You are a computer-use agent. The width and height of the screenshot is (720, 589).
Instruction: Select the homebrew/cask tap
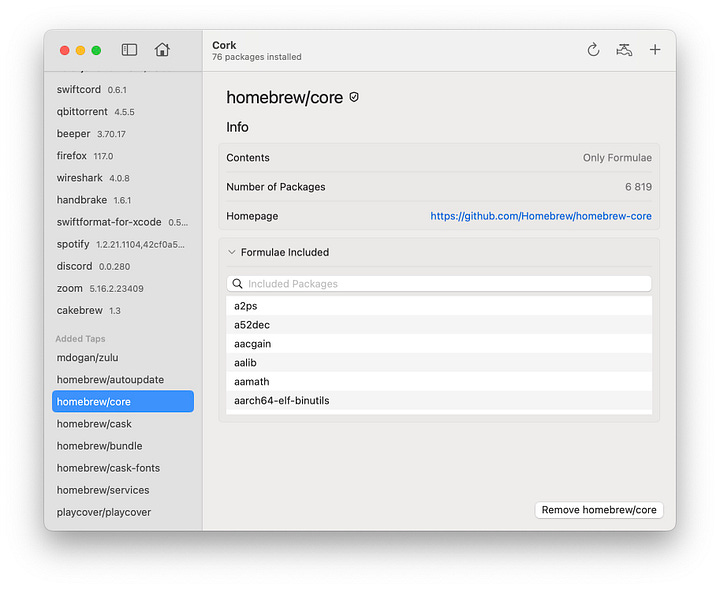(x=123, y=424)
